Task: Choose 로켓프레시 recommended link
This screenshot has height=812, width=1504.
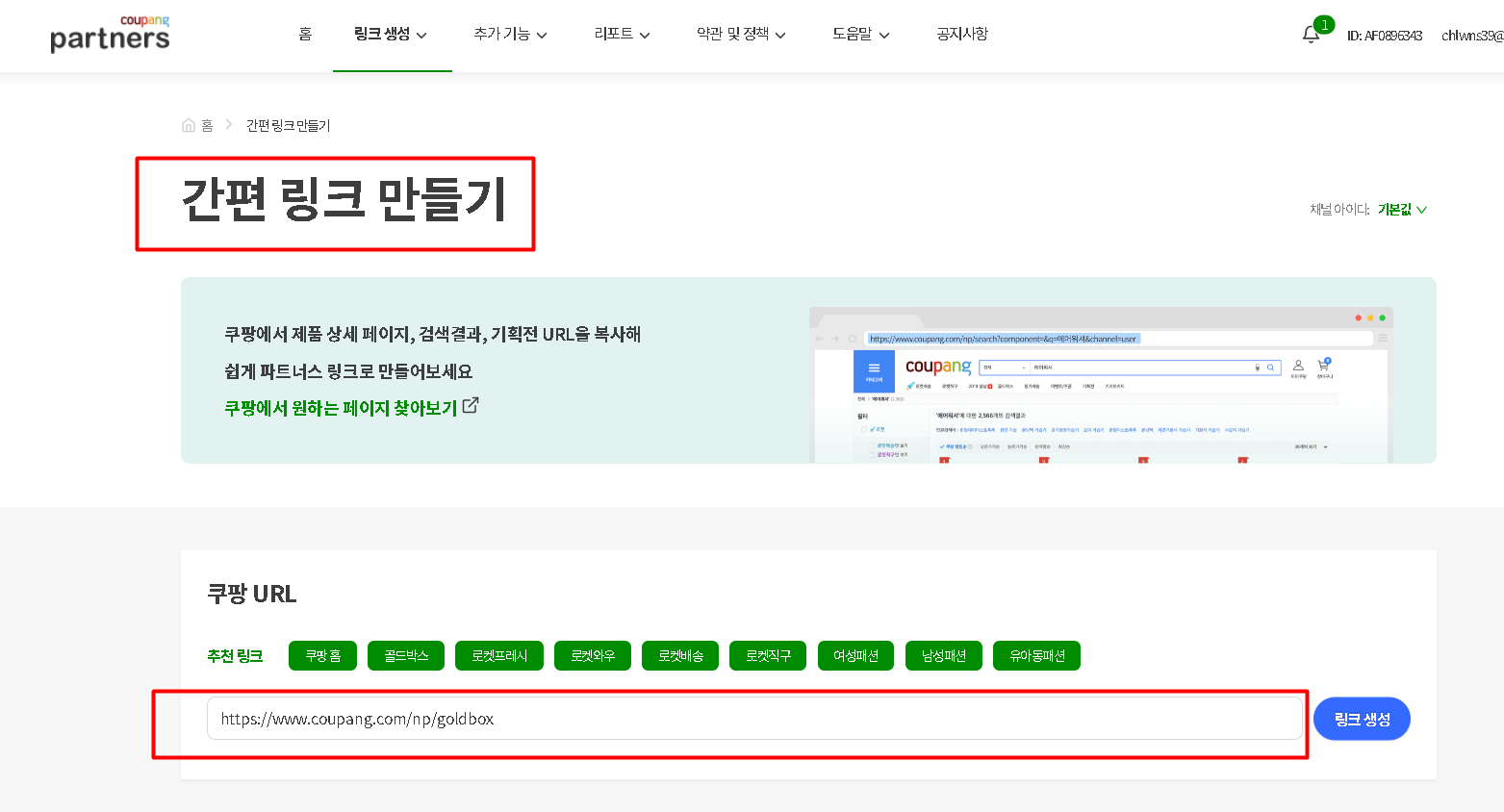Action: (499, 655)
